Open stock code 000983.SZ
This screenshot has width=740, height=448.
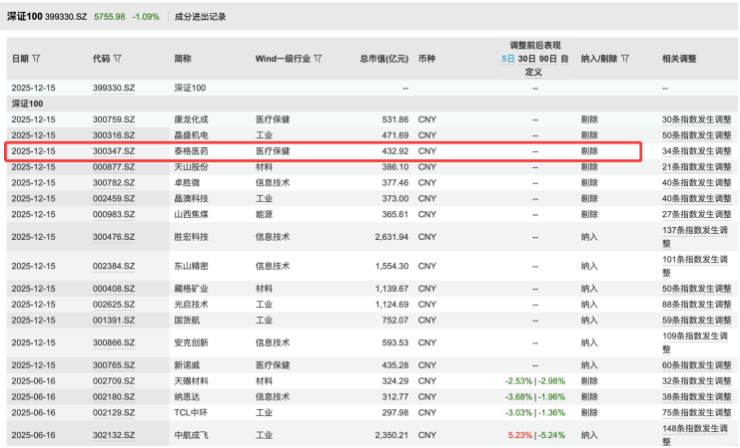click(114, 214)
